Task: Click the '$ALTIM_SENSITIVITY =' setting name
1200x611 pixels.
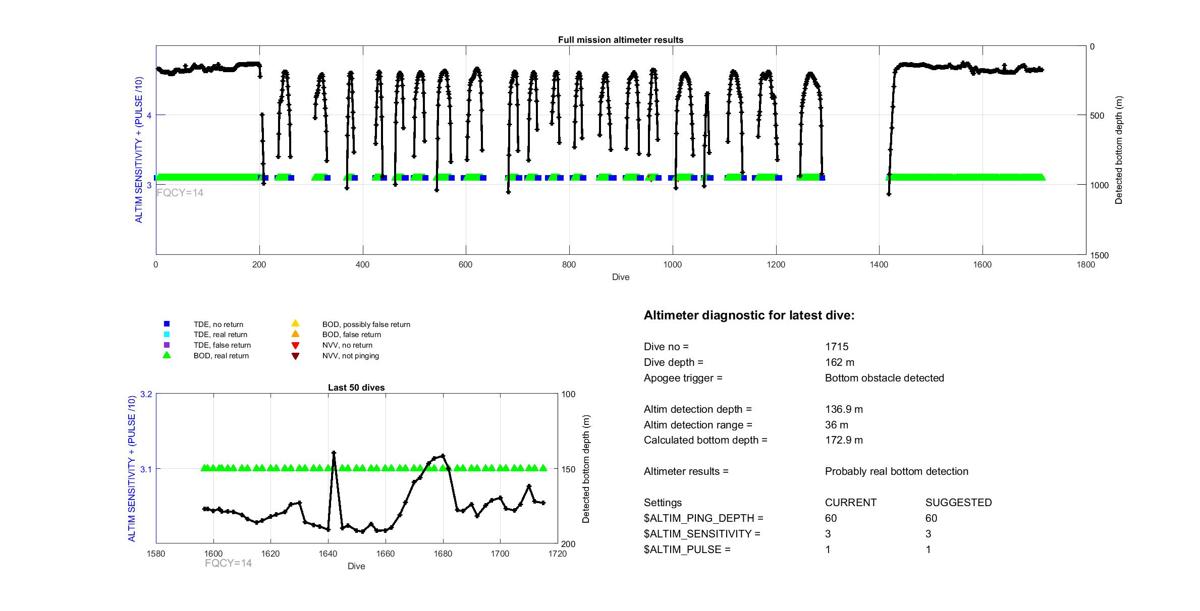Action: point(702,534)
